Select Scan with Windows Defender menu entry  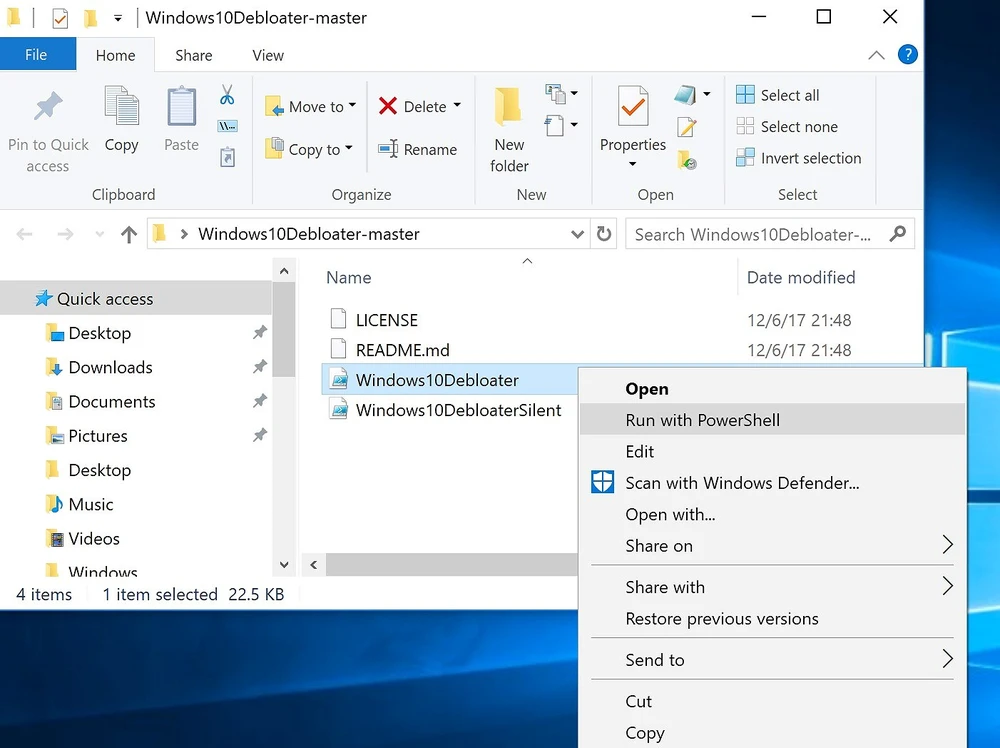tap(742, 483)
